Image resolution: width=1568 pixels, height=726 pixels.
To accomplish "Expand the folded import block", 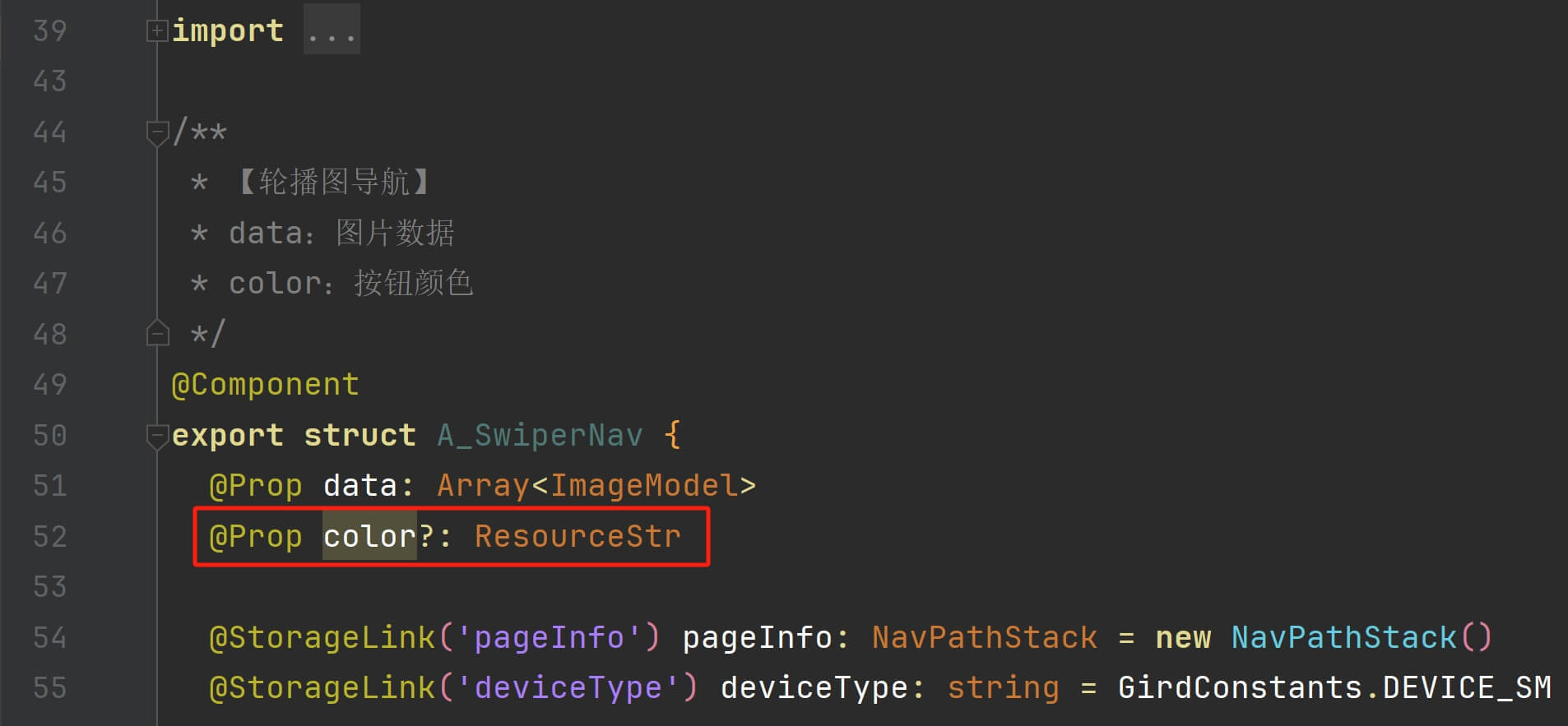I will point(156,31).
